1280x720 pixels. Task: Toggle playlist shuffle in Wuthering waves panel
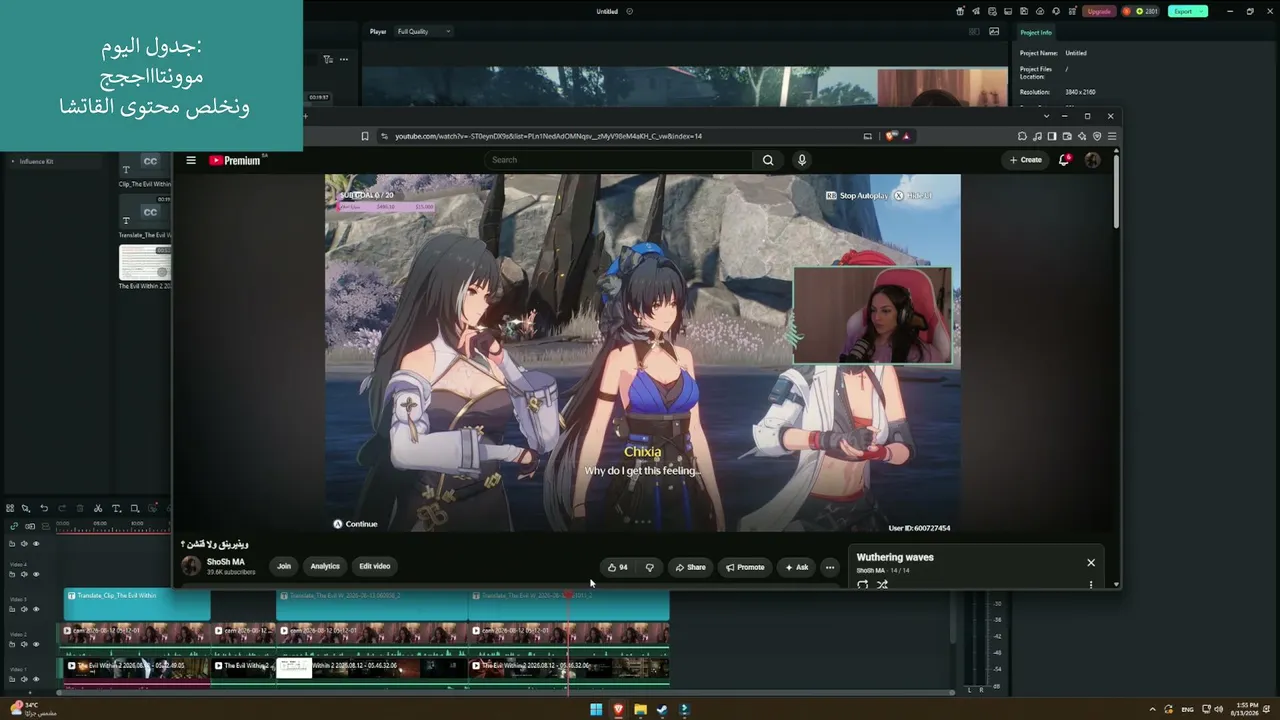[x=882, y=585]
